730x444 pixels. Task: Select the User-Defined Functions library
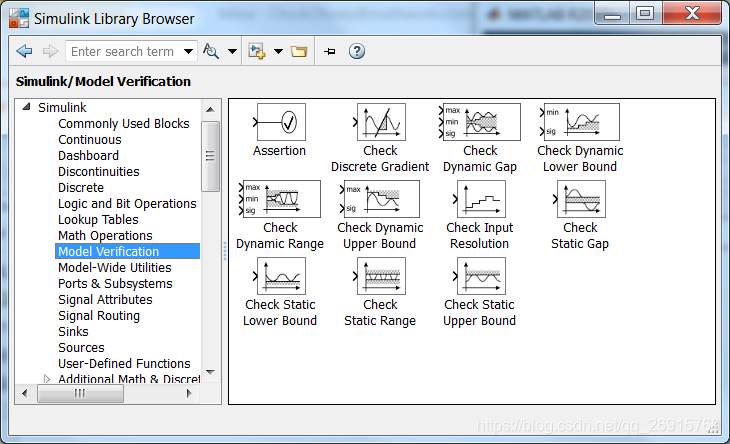pos(124,363)
